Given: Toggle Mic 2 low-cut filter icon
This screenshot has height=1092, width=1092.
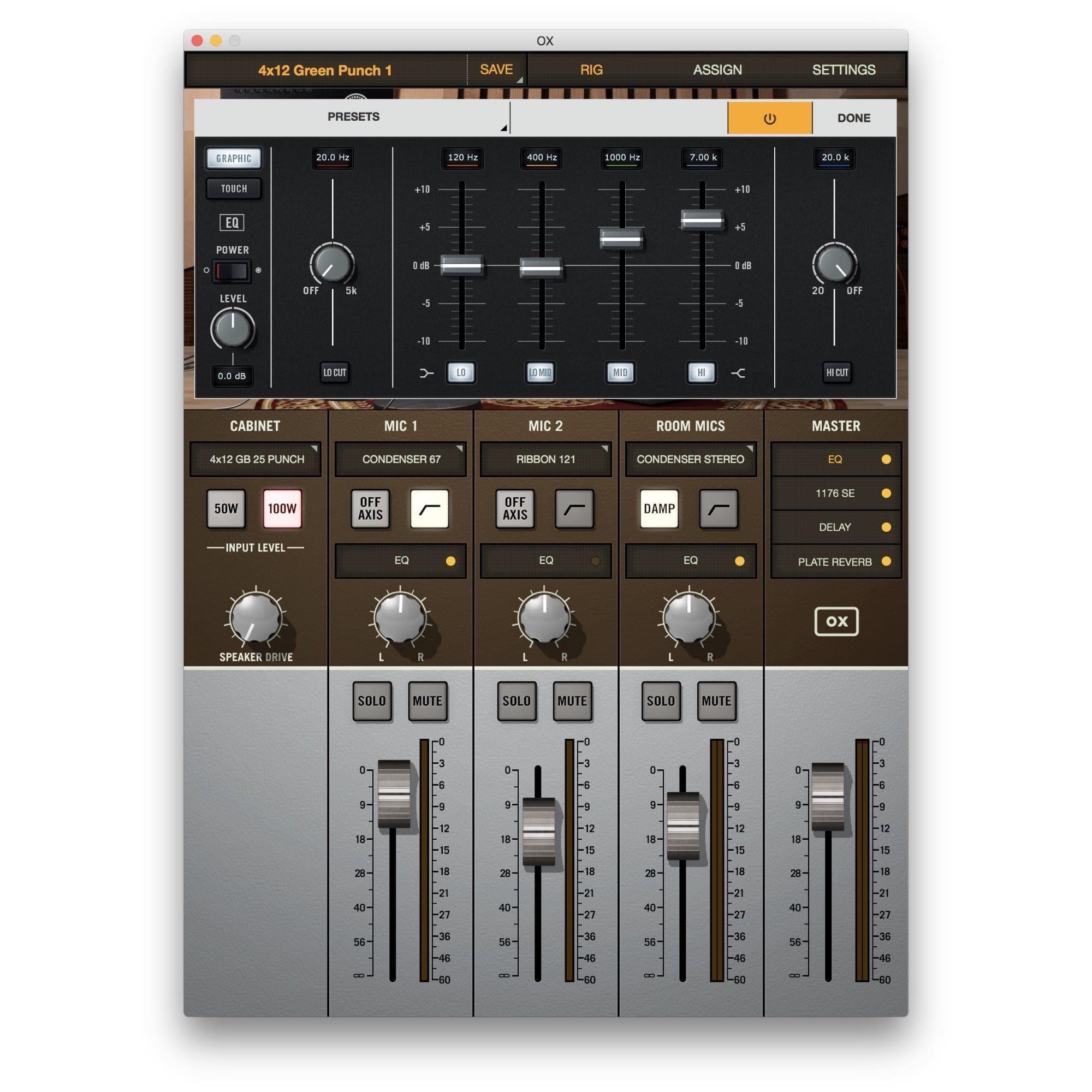Looking at the screenshot, I should [x=574, y=509].
